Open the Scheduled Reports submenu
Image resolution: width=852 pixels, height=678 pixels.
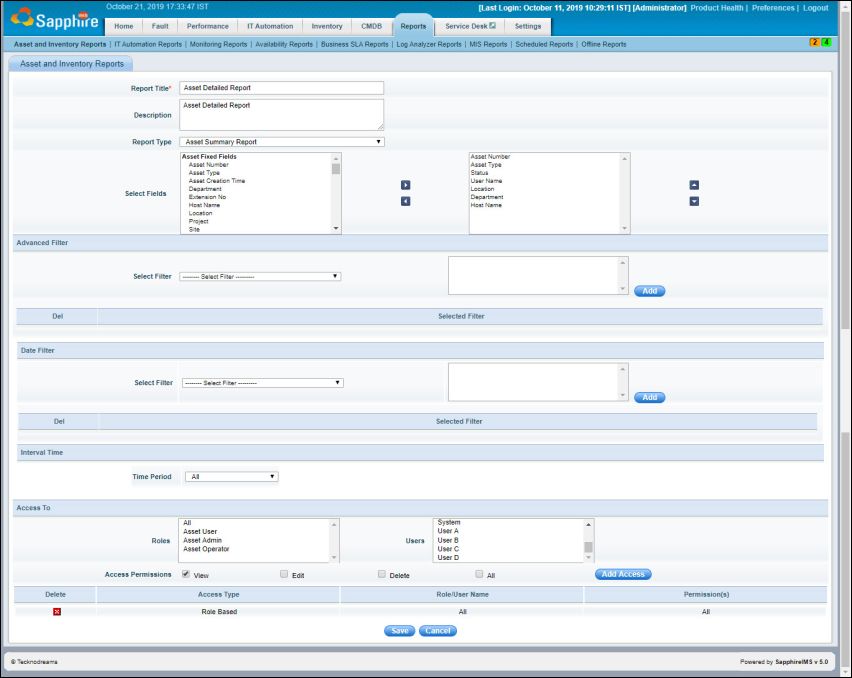tap(544, 44)
